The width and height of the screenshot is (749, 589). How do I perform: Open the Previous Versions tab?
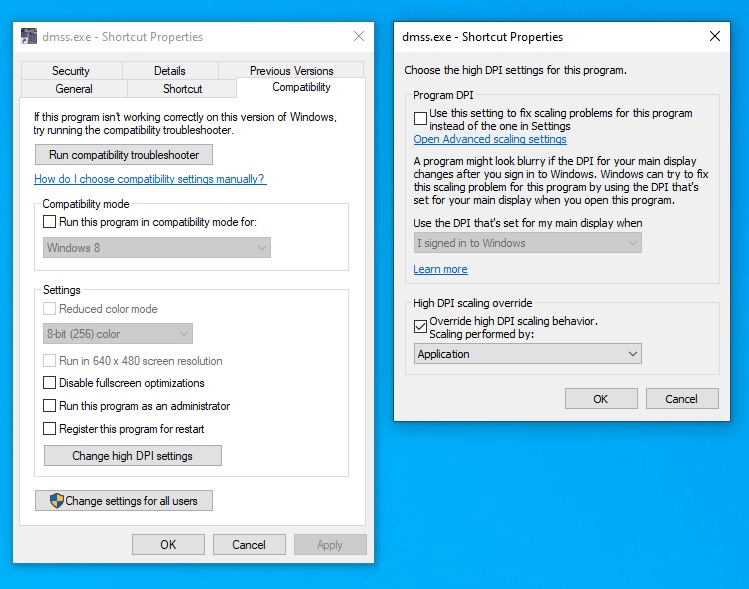point(291,71)
